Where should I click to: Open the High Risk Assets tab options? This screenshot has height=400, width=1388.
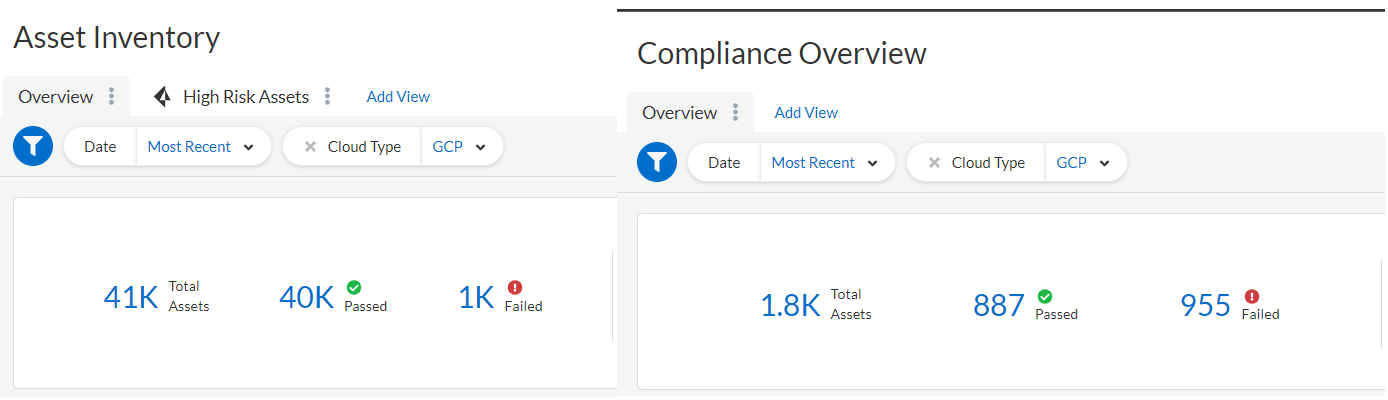pyautogui.click(x=328, y=97)
